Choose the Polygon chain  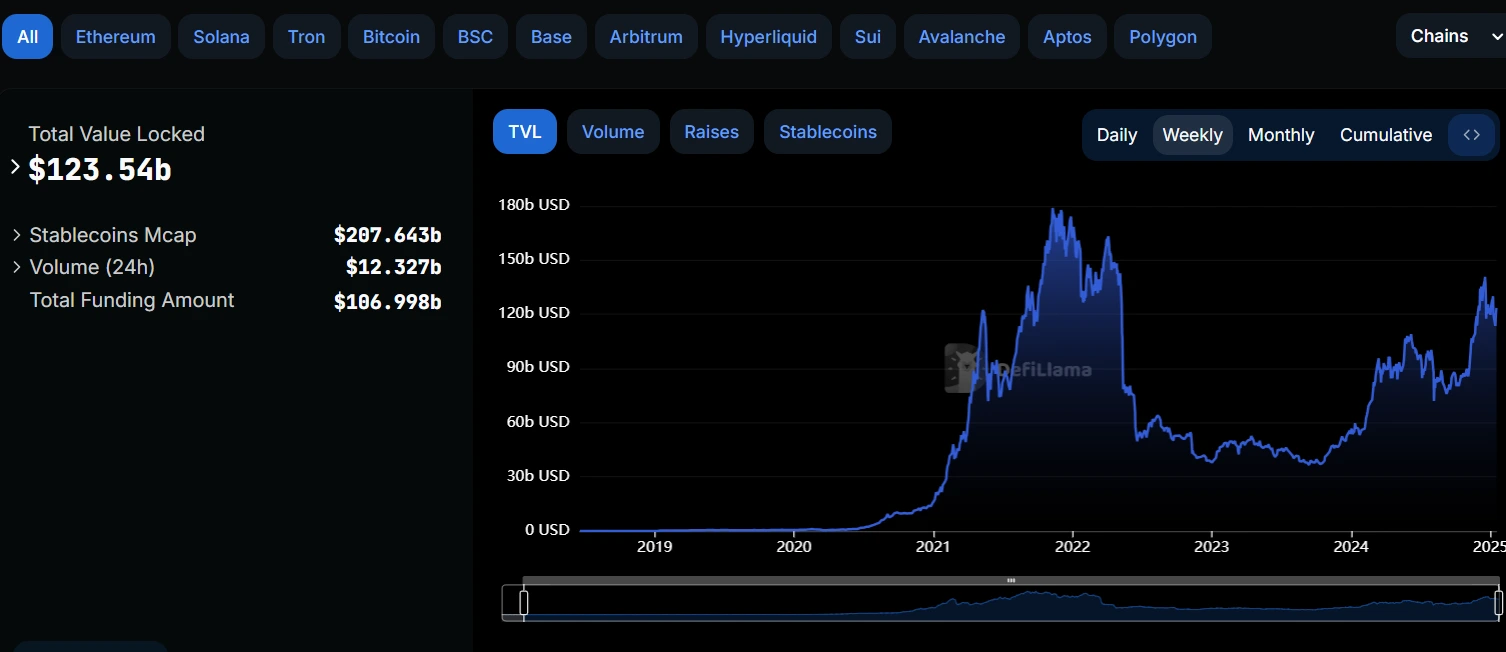[1163, 37]
